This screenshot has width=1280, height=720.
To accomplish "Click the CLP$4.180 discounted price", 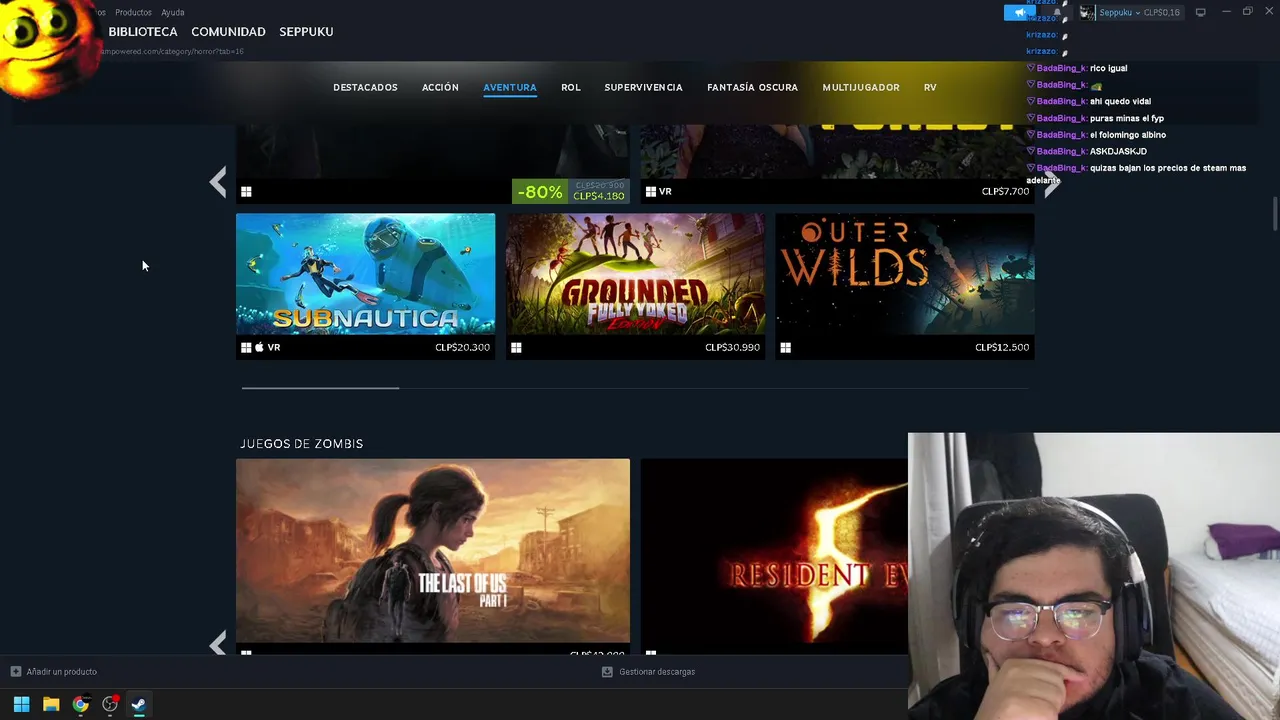I will click(x=599, y=196).
